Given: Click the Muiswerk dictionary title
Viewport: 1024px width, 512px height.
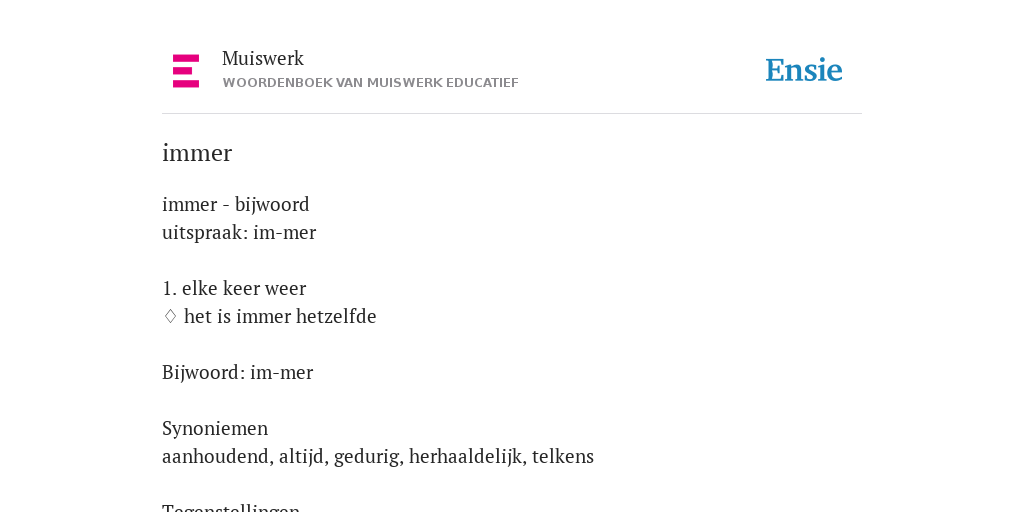Looking at the screenshot, I should point(263,58).
